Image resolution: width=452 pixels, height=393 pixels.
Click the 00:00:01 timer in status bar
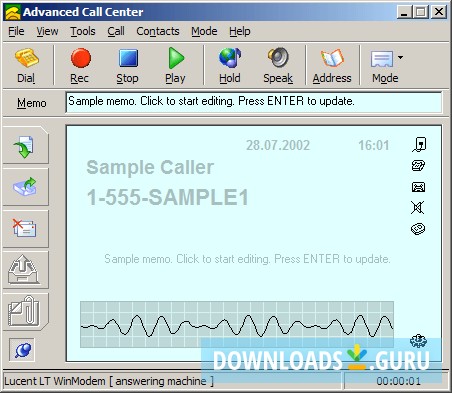pos(399,381)
